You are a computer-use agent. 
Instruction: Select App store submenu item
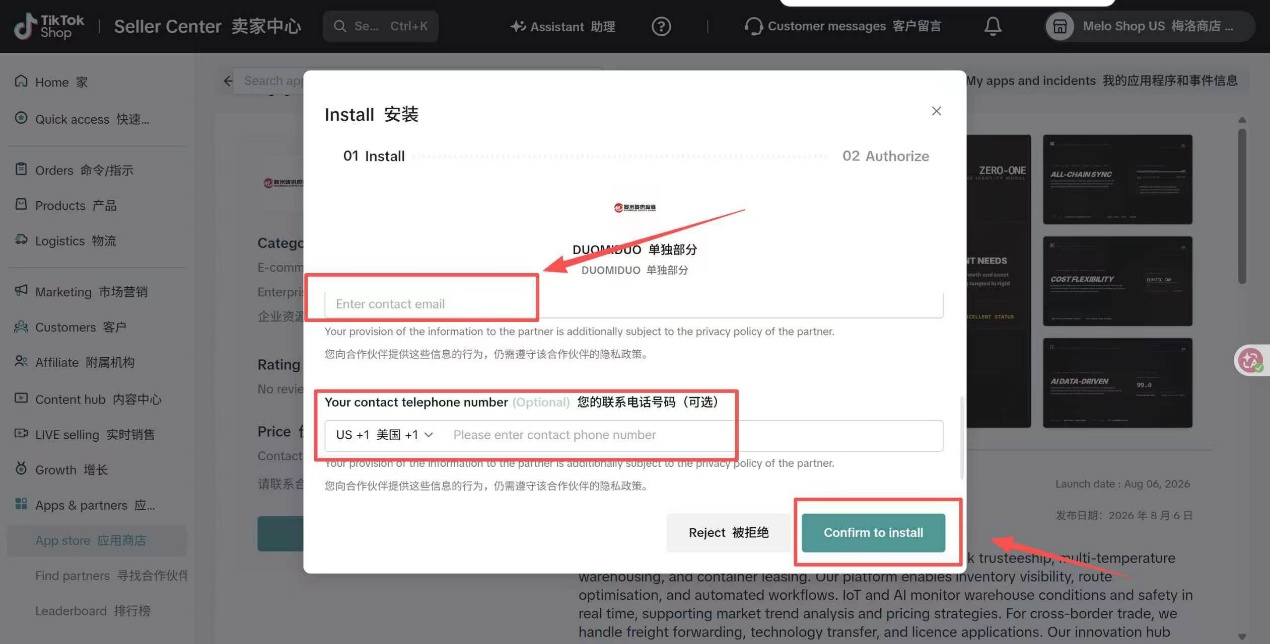(97, 540)
